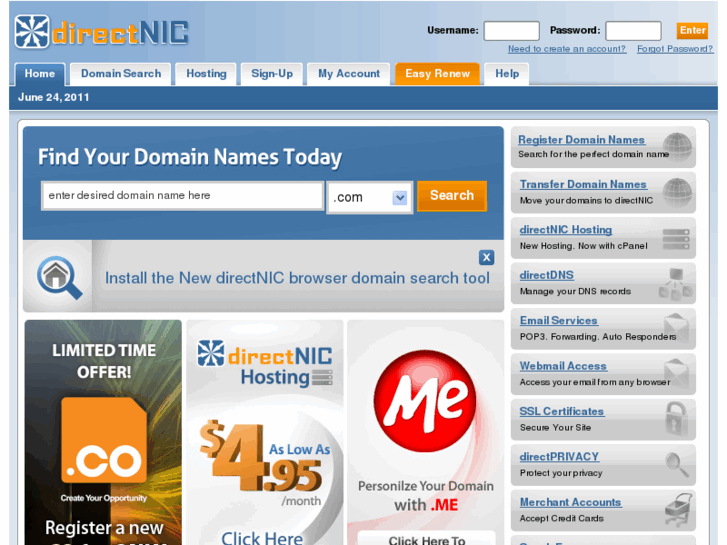Click 'Accept Credit Cards' text

pyautogui.click(x=561, y=519)
